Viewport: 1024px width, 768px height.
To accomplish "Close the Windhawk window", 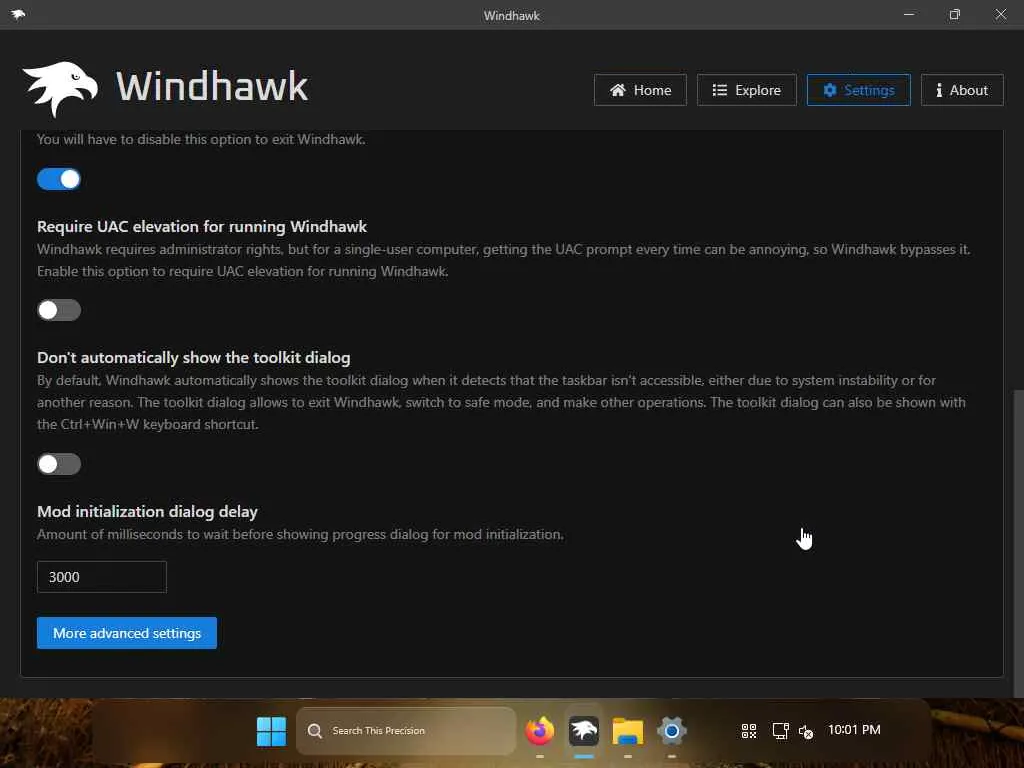I will pos(1000,14).
